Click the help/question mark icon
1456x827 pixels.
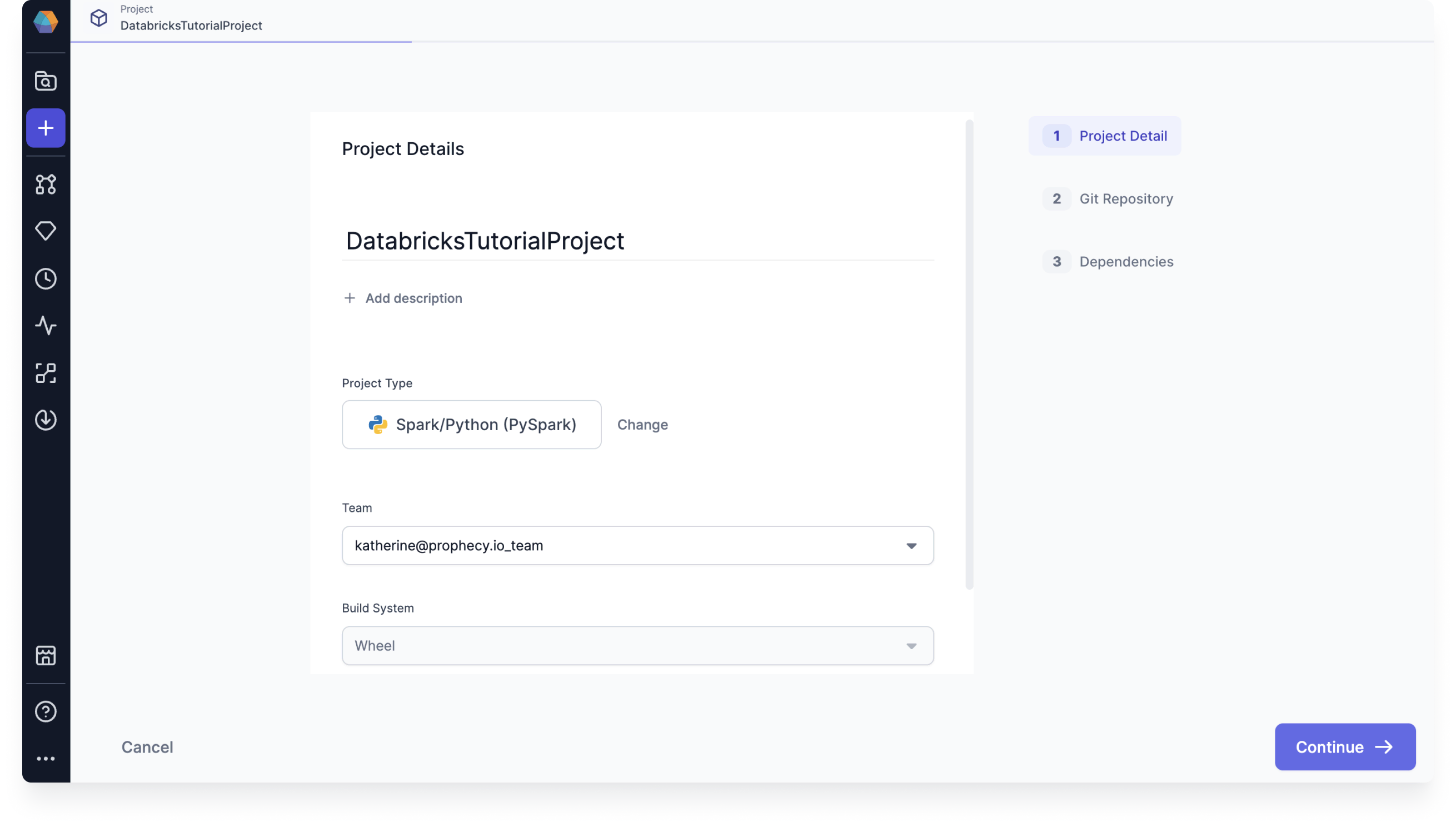(45, 711)
